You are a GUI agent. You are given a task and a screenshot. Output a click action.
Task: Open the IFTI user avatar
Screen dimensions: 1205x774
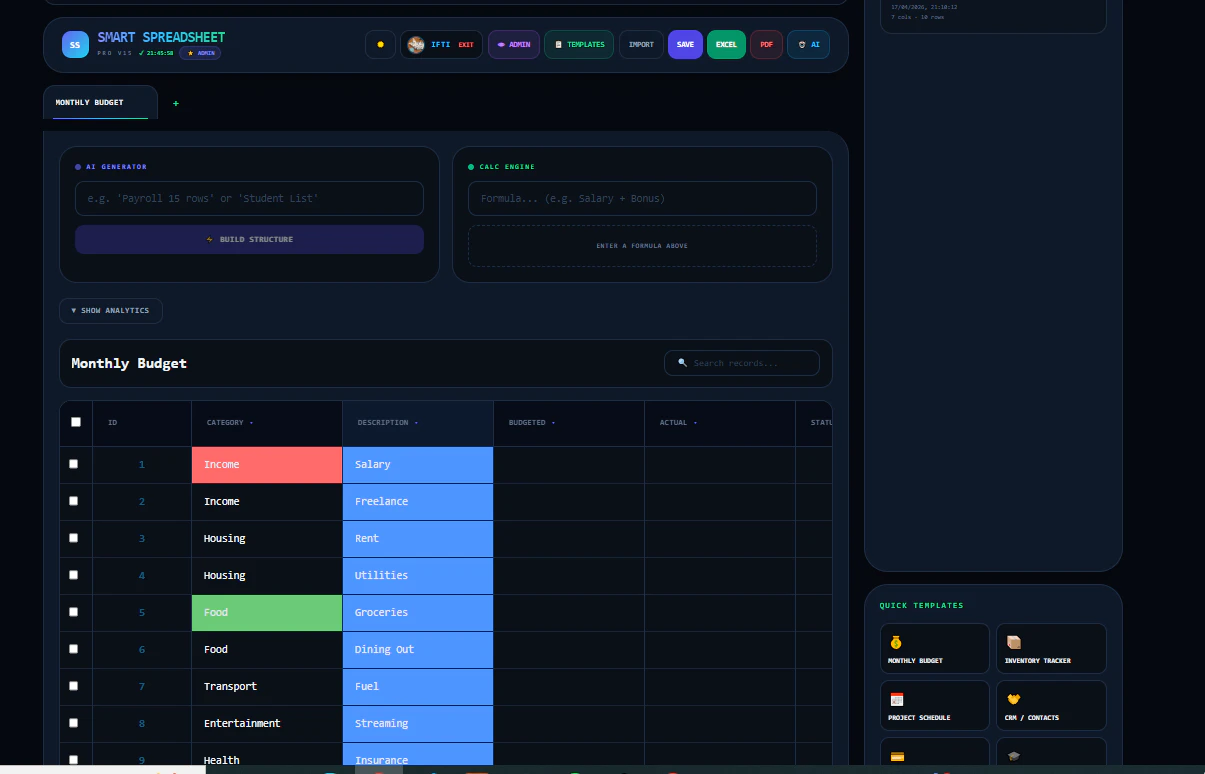(416, 45)
